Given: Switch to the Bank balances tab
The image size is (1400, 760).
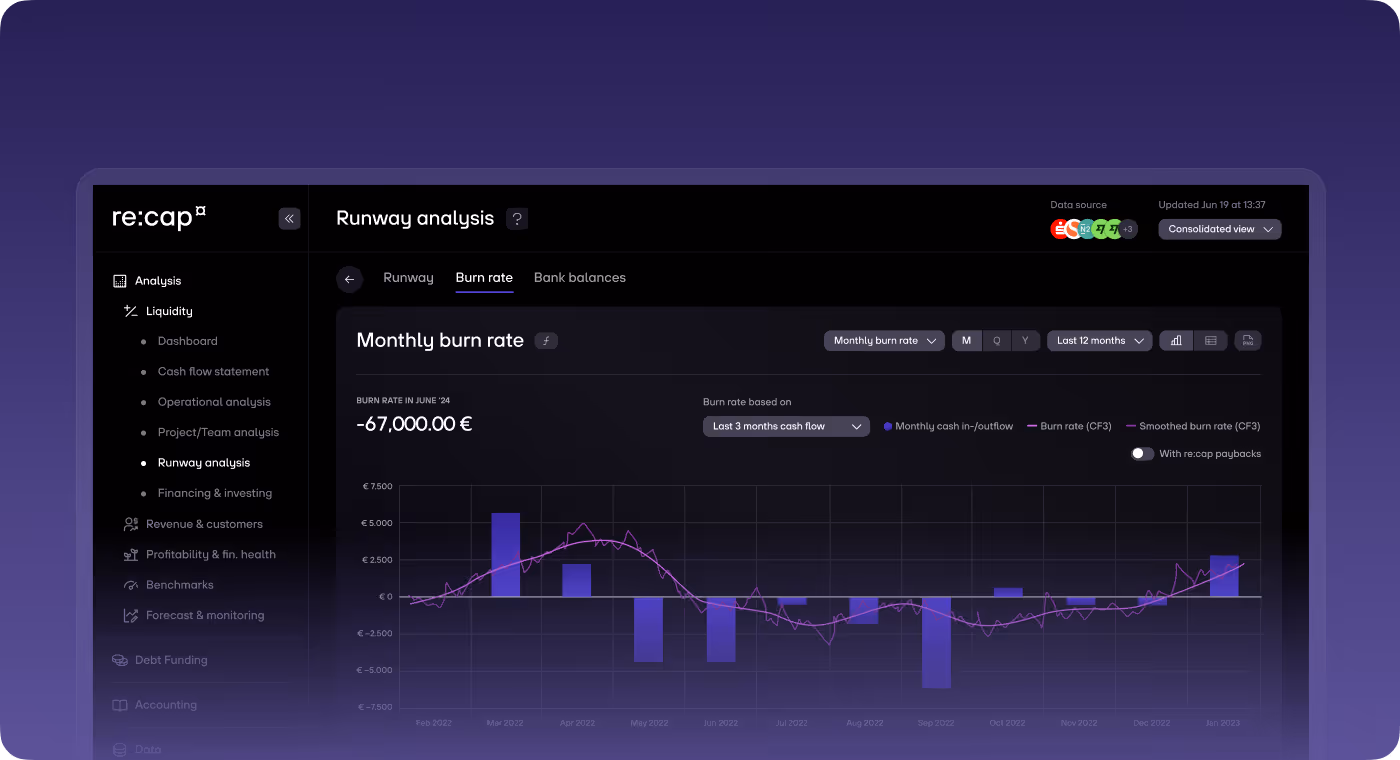Looking at the screenshot, I should [x=580, y=278].
